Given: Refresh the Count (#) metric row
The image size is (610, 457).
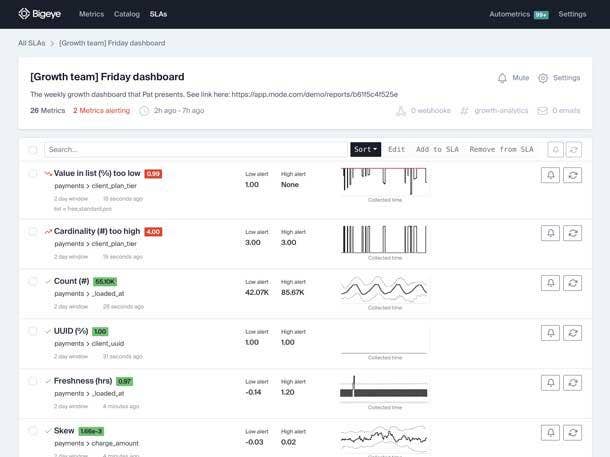Looking at the screenshot, I should click(573, 283).
